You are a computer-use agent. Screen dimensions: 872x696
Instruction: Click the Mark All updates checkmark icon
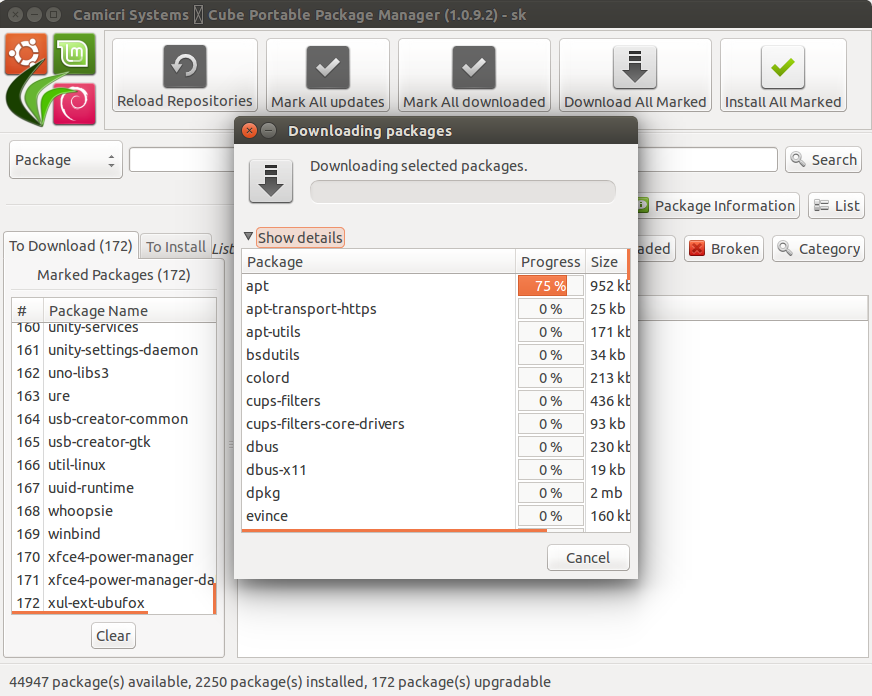coord(328,67)
